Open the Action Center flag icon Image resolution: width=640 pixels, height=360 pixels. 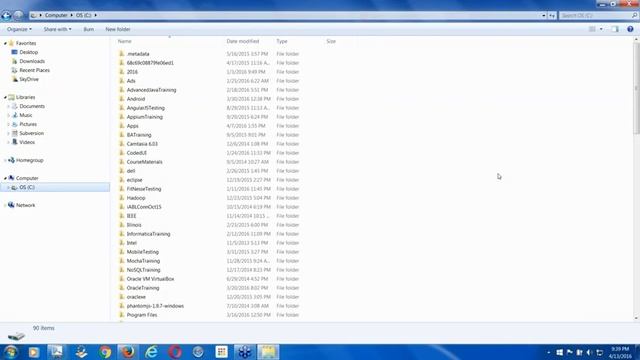[570, 352]
